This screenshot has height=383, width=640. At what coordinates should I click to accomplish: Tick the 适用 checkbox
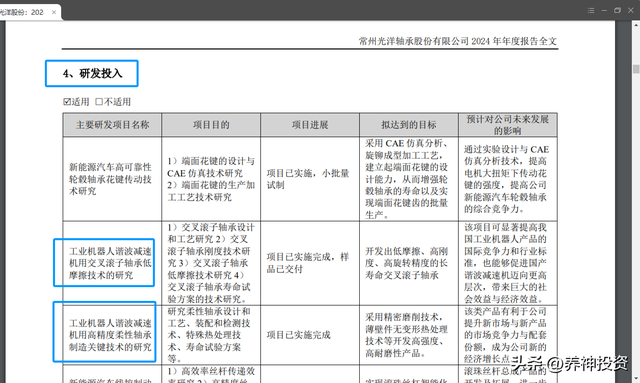pos(67,102)
